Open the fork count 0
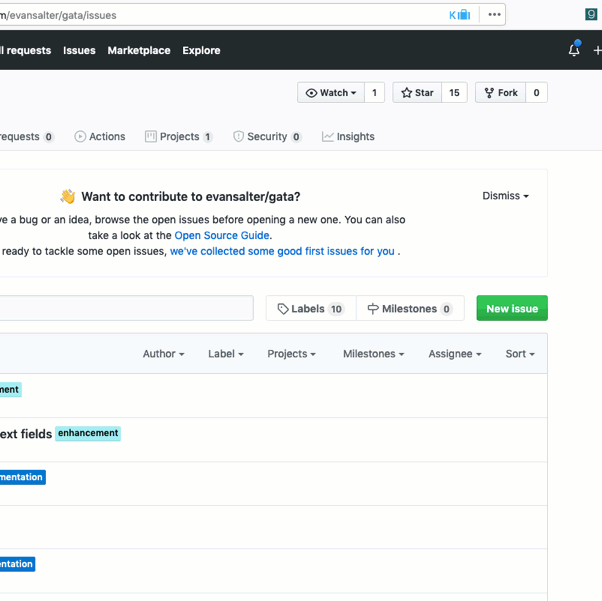This screenshot has height=601, width=602. click(x=536, y=93)
